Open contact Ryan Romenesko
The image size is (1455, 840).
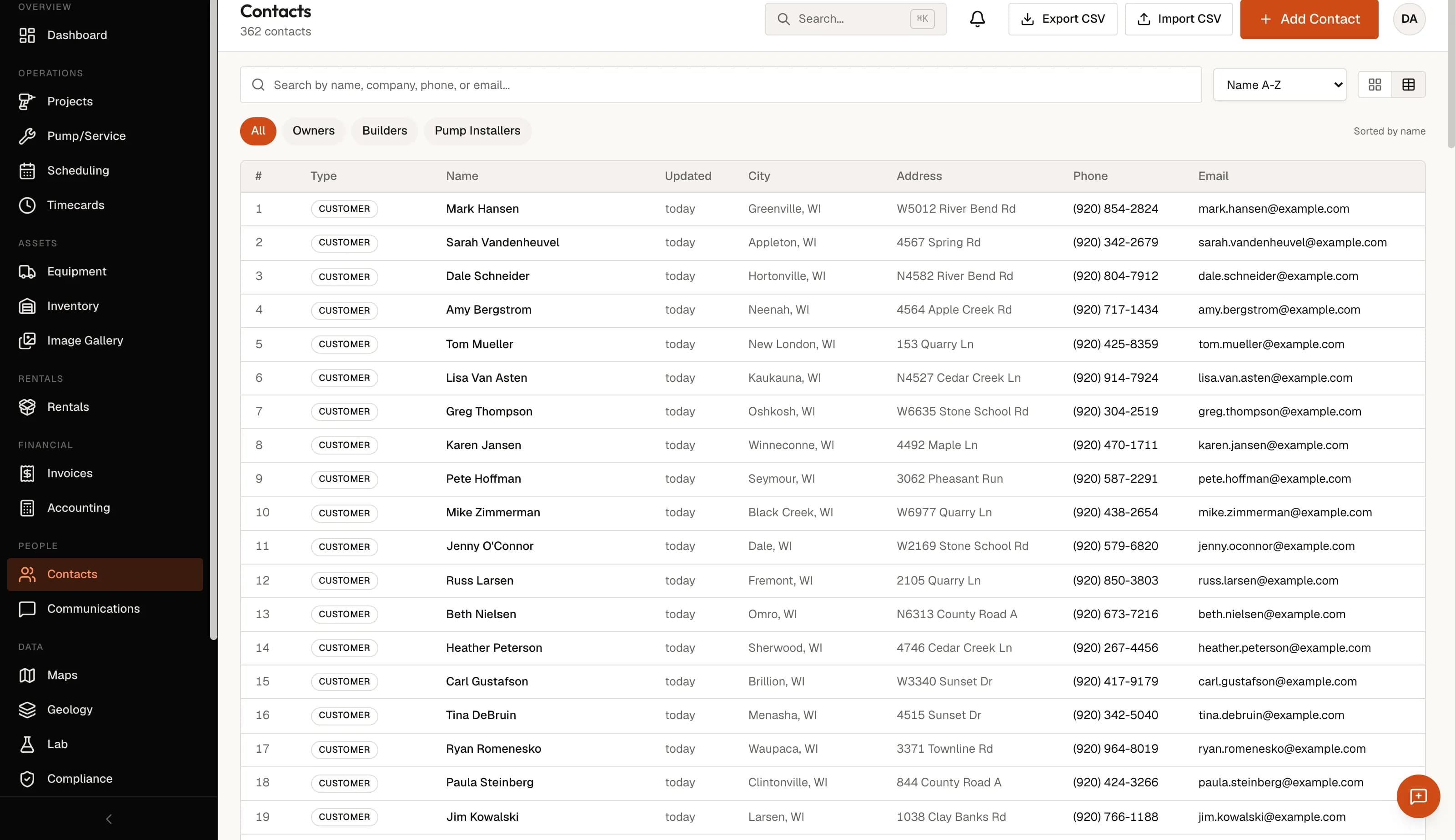point(493,749)
